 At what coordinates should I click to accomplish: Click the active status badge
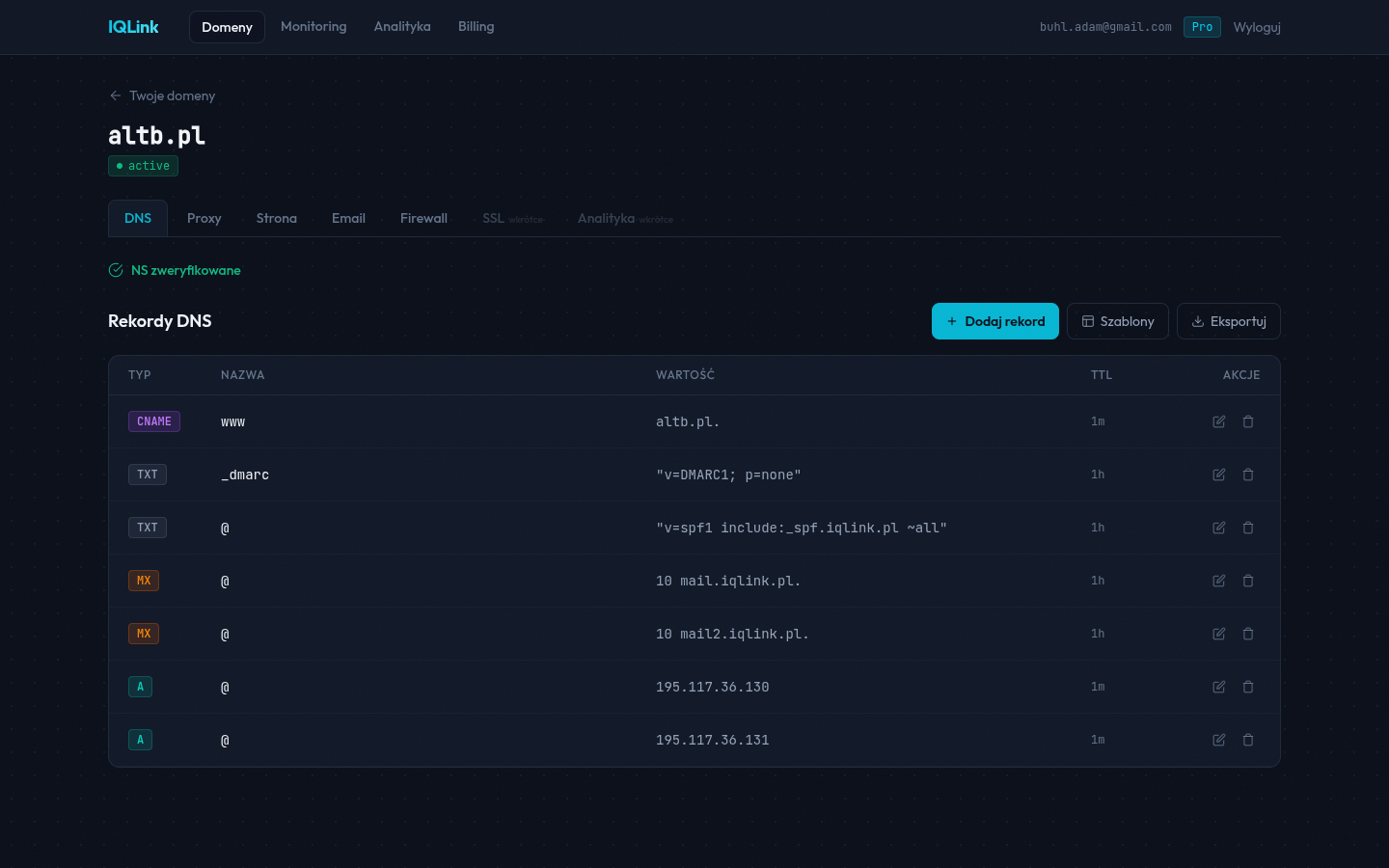[143, 166]
